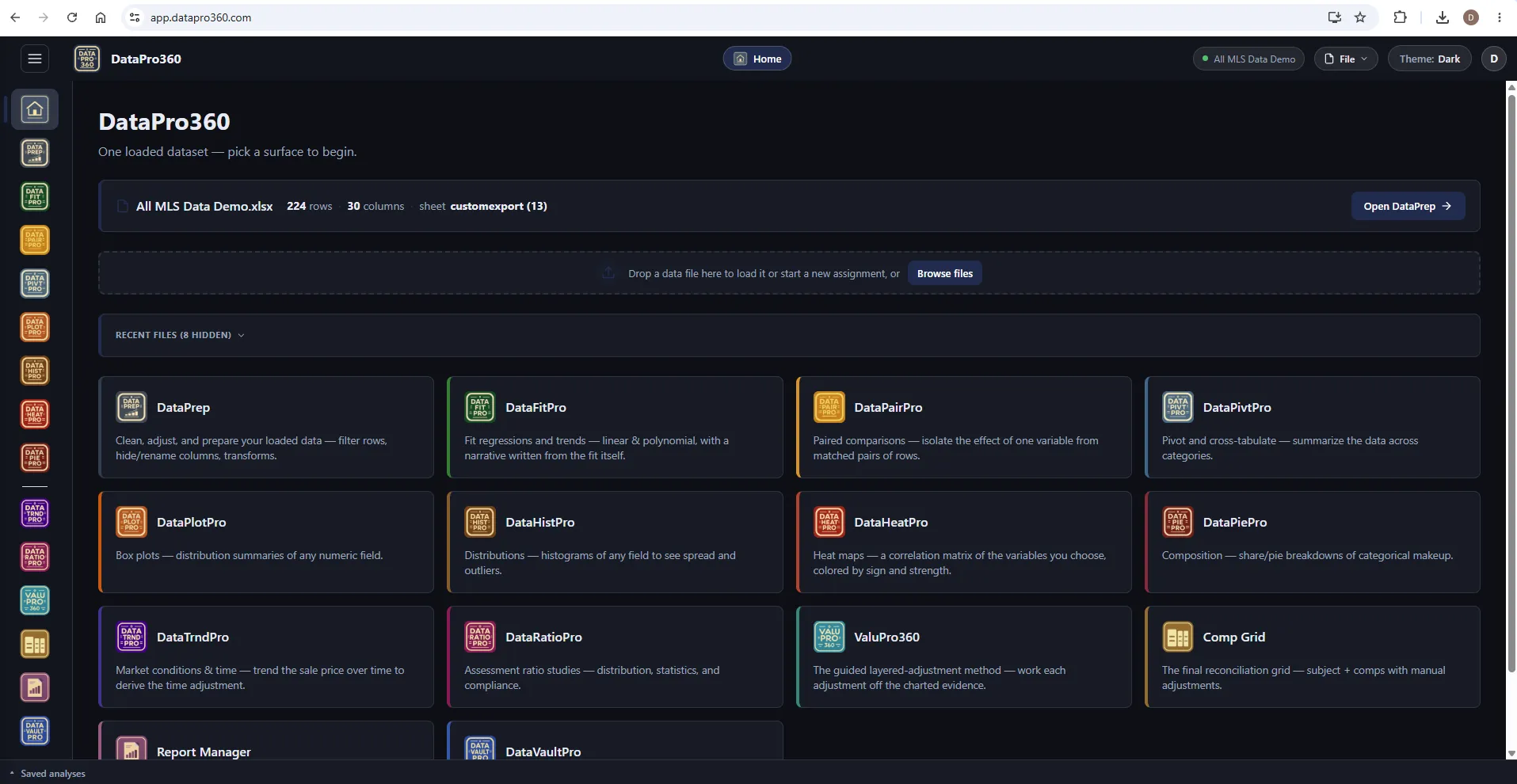The height and width of the screenshot is (784, 1517).
Task: Open Report Manager from the sidebar icon
Action: click(x=35, y=688)
